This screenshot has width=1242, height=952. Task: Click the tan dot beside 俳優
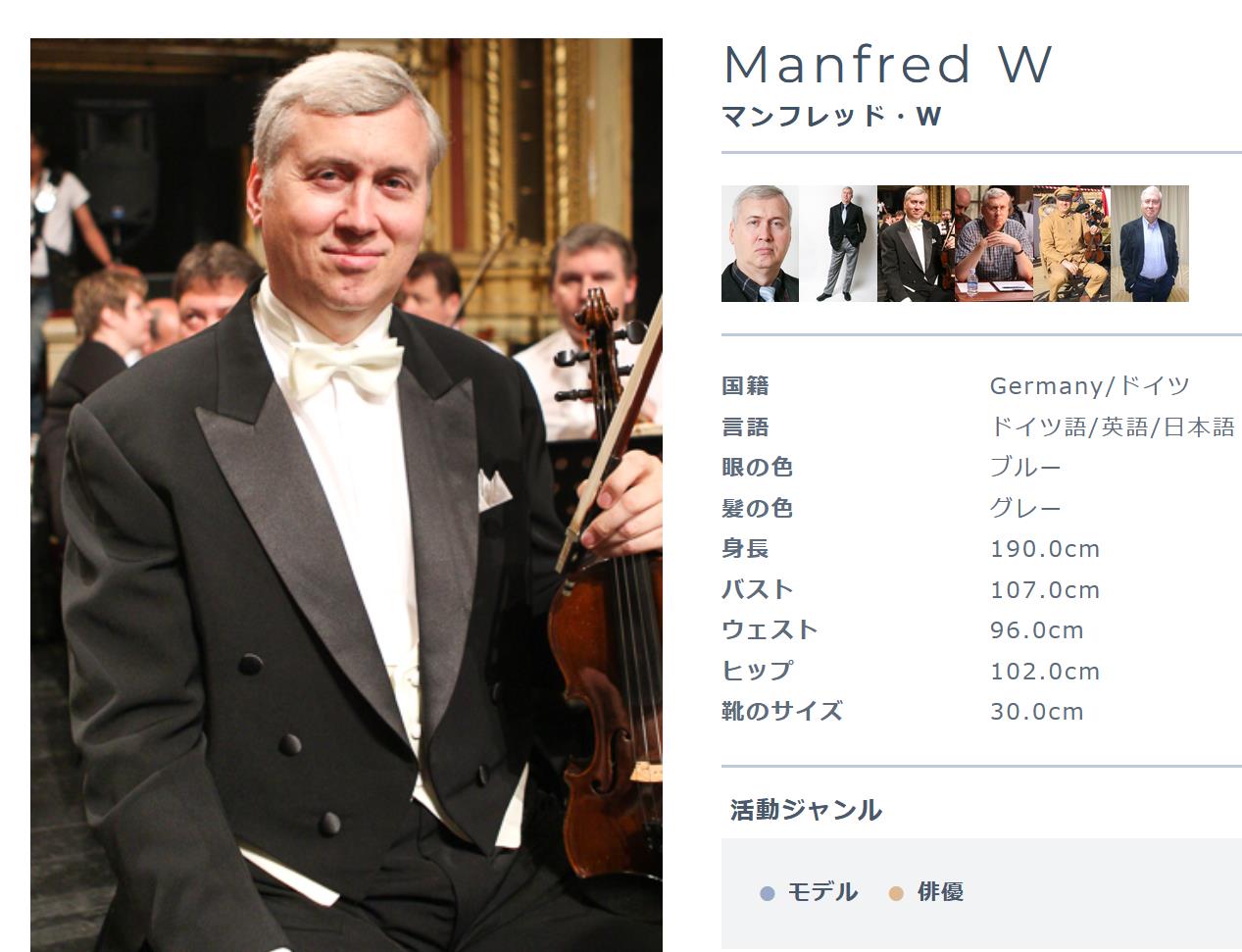896,893
